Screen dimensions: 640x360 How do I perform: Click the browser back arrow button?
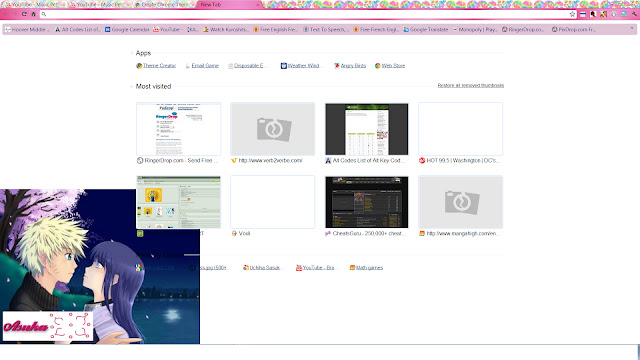(x=6, y=14)
